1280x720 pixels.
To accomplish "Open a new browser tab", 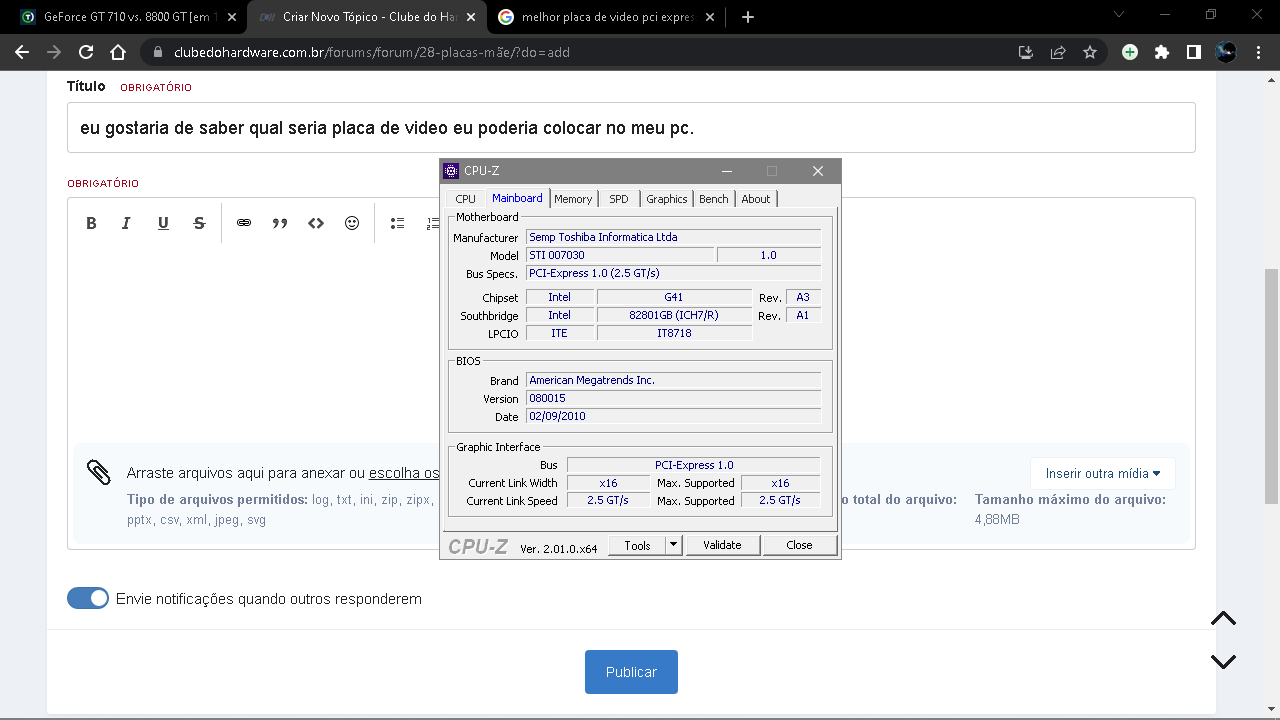I will 748,17.
